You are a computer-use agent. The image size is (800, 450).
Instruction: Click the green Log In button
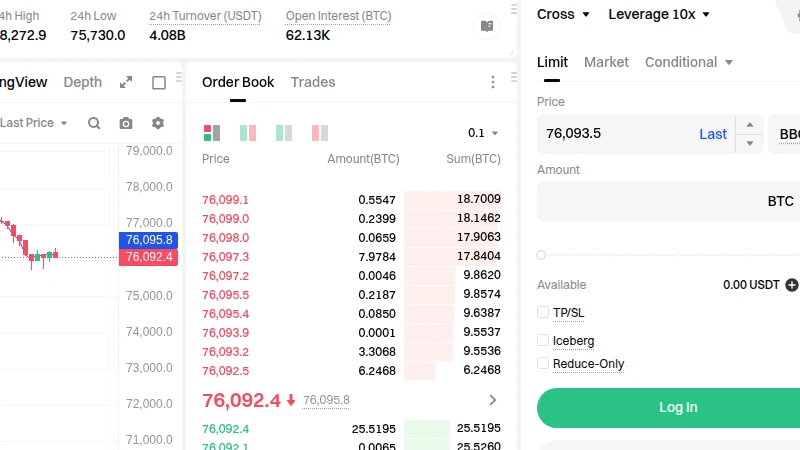[668, 408]
